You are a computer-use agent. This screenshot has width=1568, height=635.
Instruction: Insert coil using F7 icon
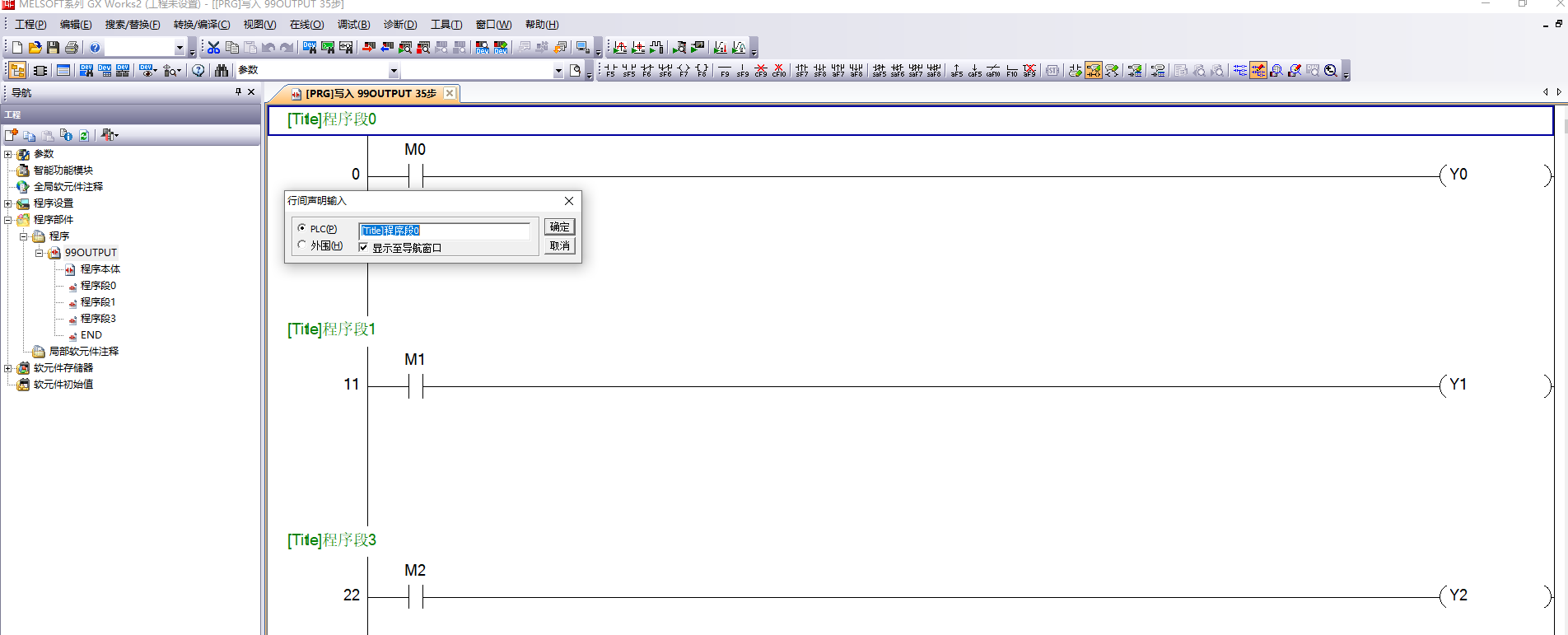pyautogui.click(x=684, y=71)
